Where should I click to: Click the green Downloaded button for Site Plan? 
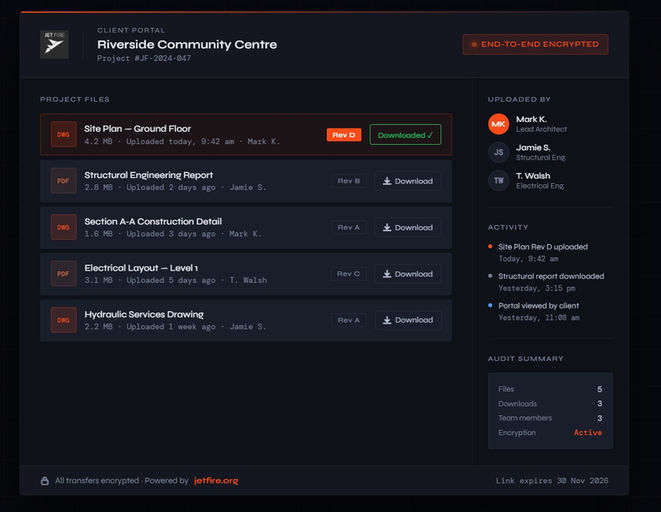coord(405,135)
